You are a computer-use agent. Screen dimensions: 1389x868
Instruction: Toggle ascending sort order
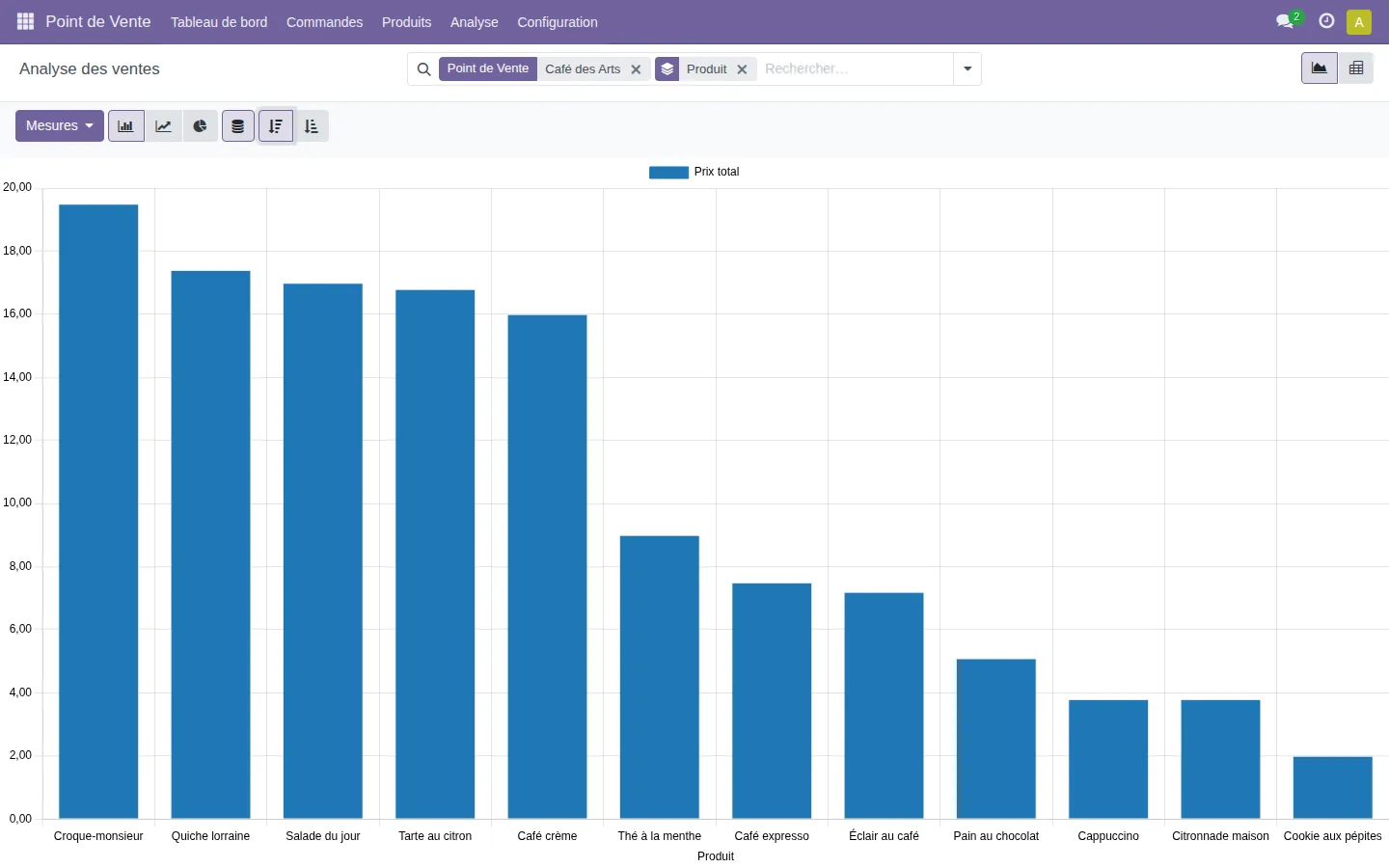click(311, 126)
